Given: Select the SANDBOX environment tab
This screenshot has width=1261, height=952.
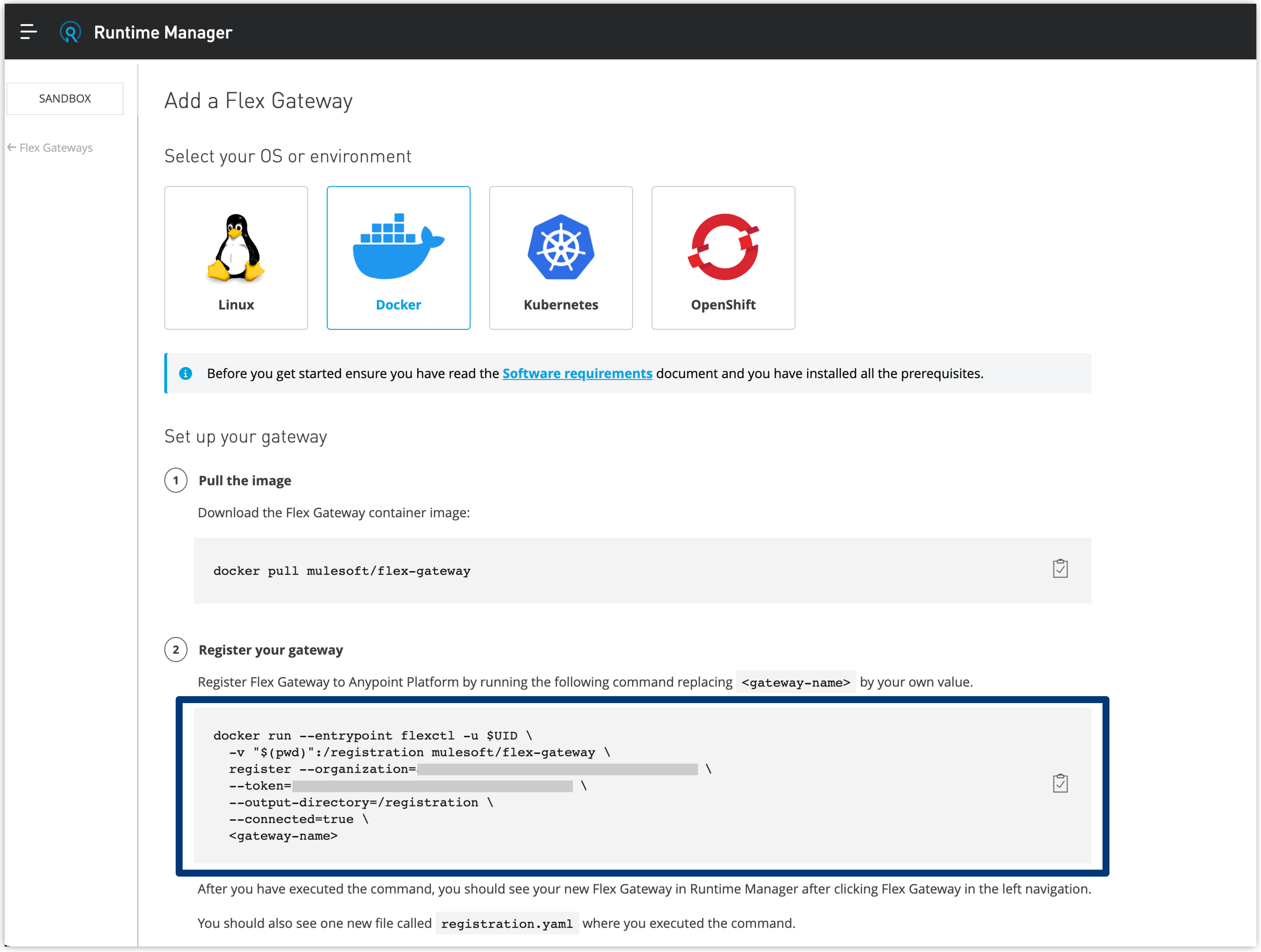Looking at the screenshot, I should [x=65, y=98].
